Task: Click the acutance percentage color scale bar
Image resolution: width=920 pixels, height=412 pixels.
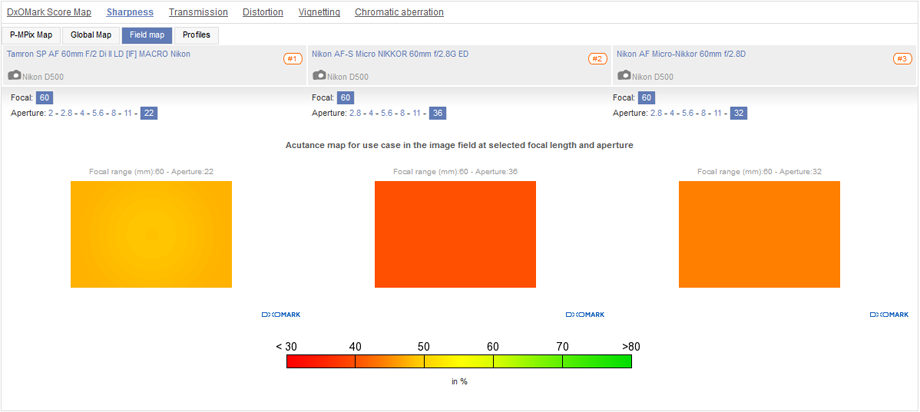Action: click(459, 361)
